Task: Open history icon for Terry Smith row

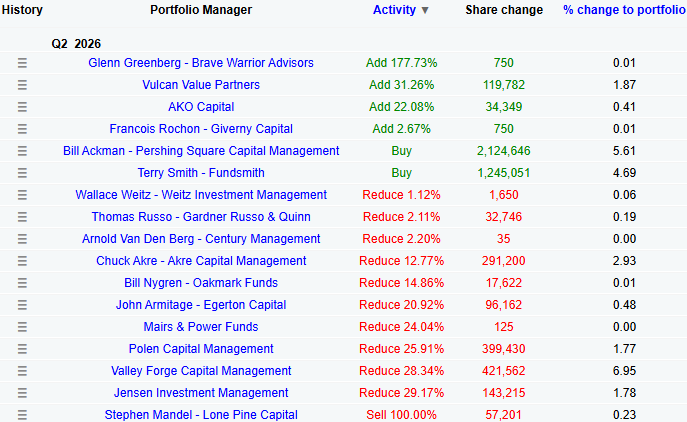Action: [x=22, y=173]
